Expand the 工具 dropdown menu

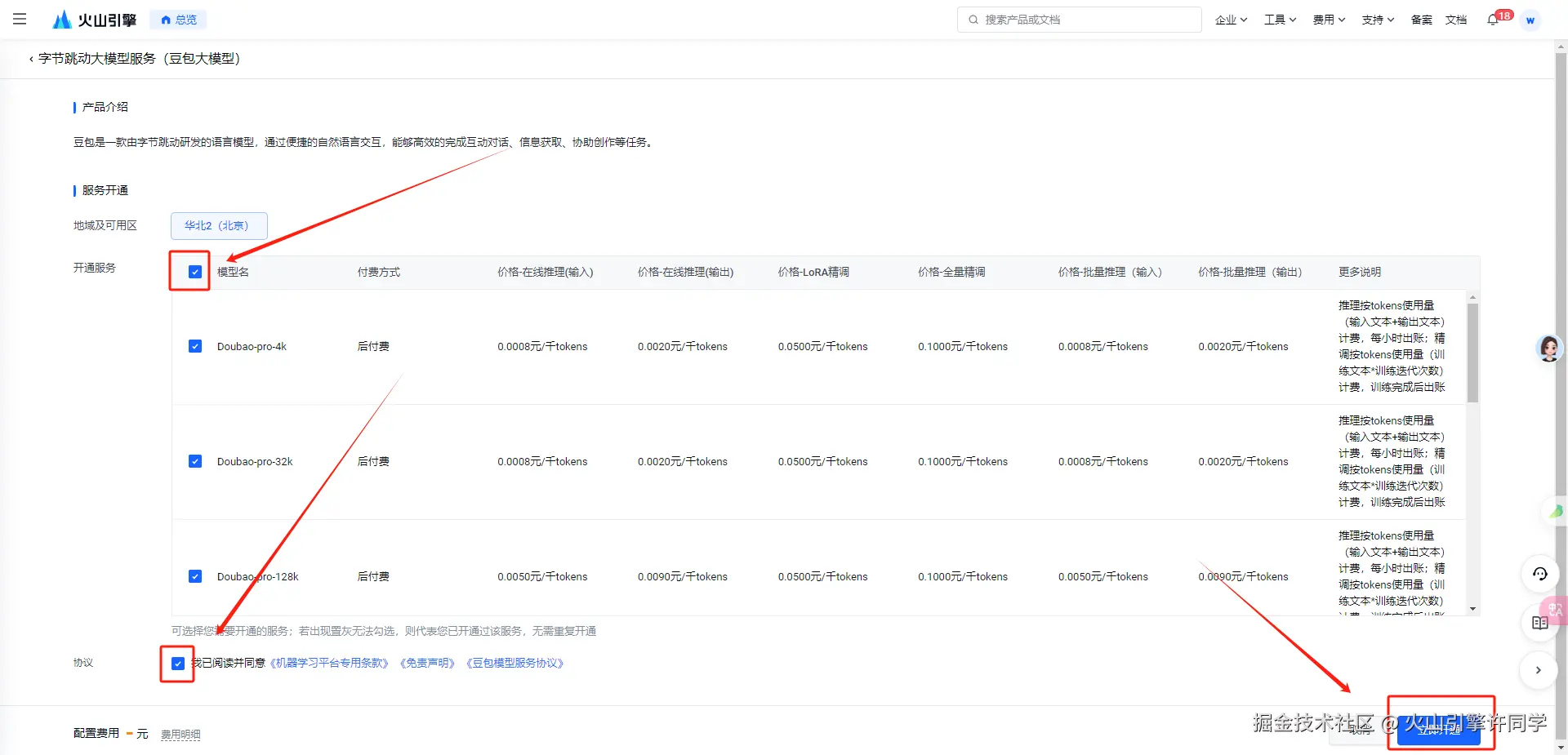[1280, 20]
